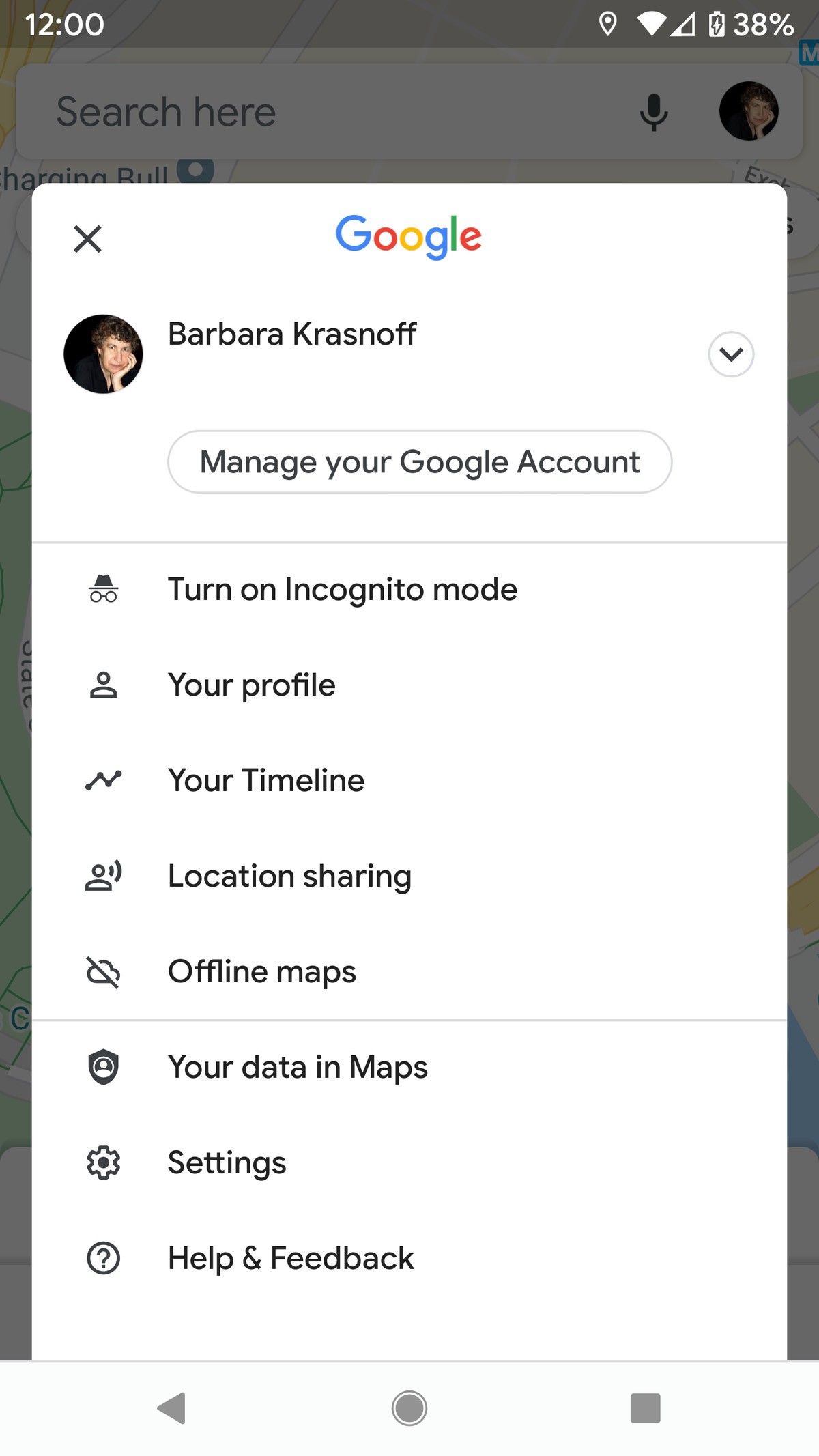The height and width of the screenshot is (1456, 819).
Task: Tap the Google logo in menu header
Action: [x=409, y=237]
